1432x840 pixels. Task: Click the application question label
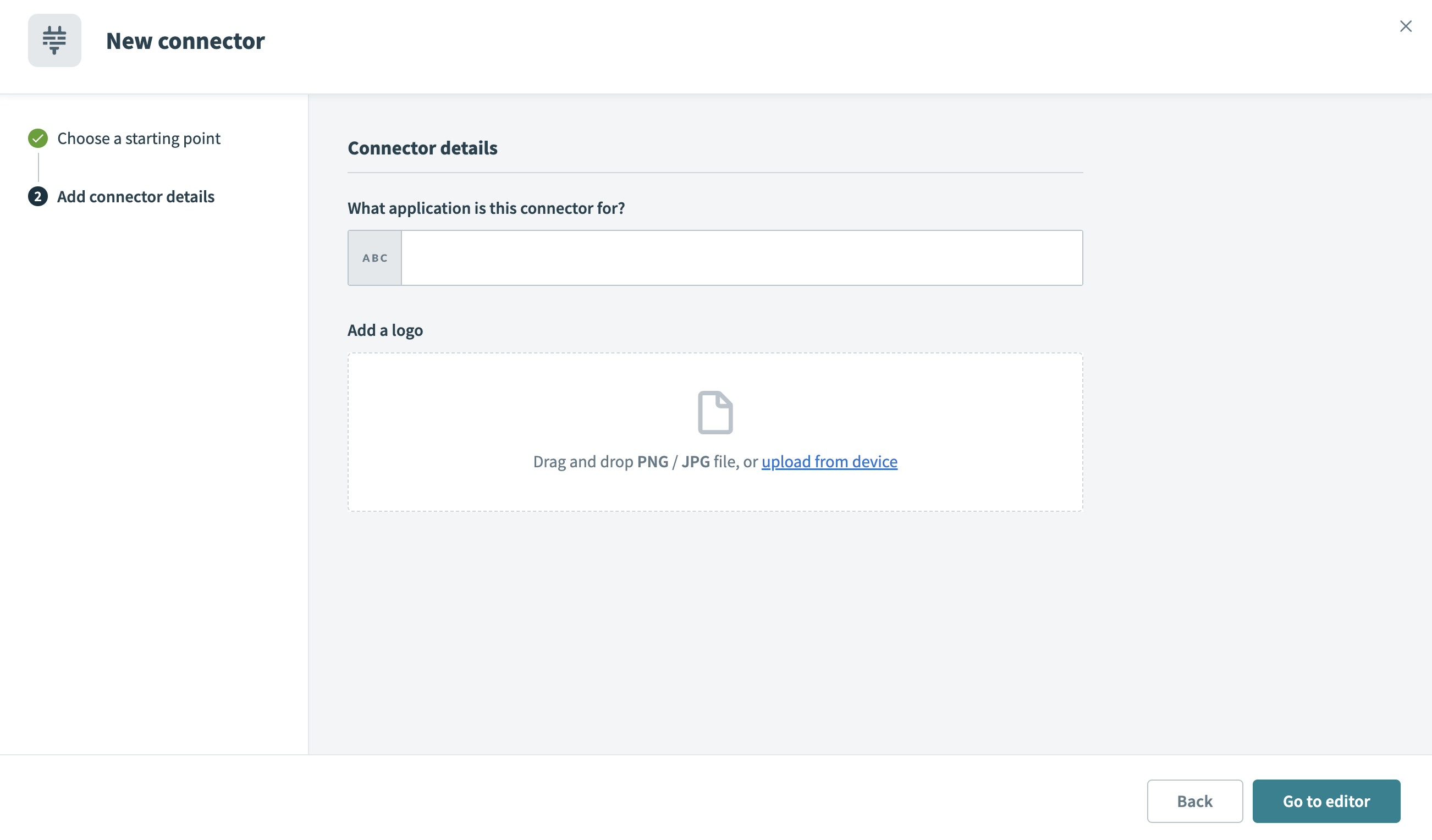(x=486, y=208)
